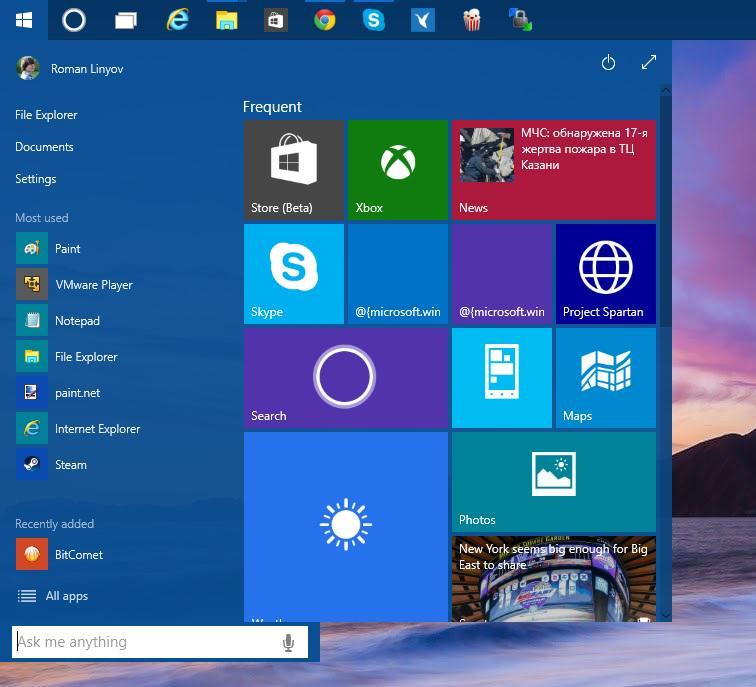Click the blue bird app taskbar icon
The height and width of the screenshot is (687, 756).
tap(423, 21)
